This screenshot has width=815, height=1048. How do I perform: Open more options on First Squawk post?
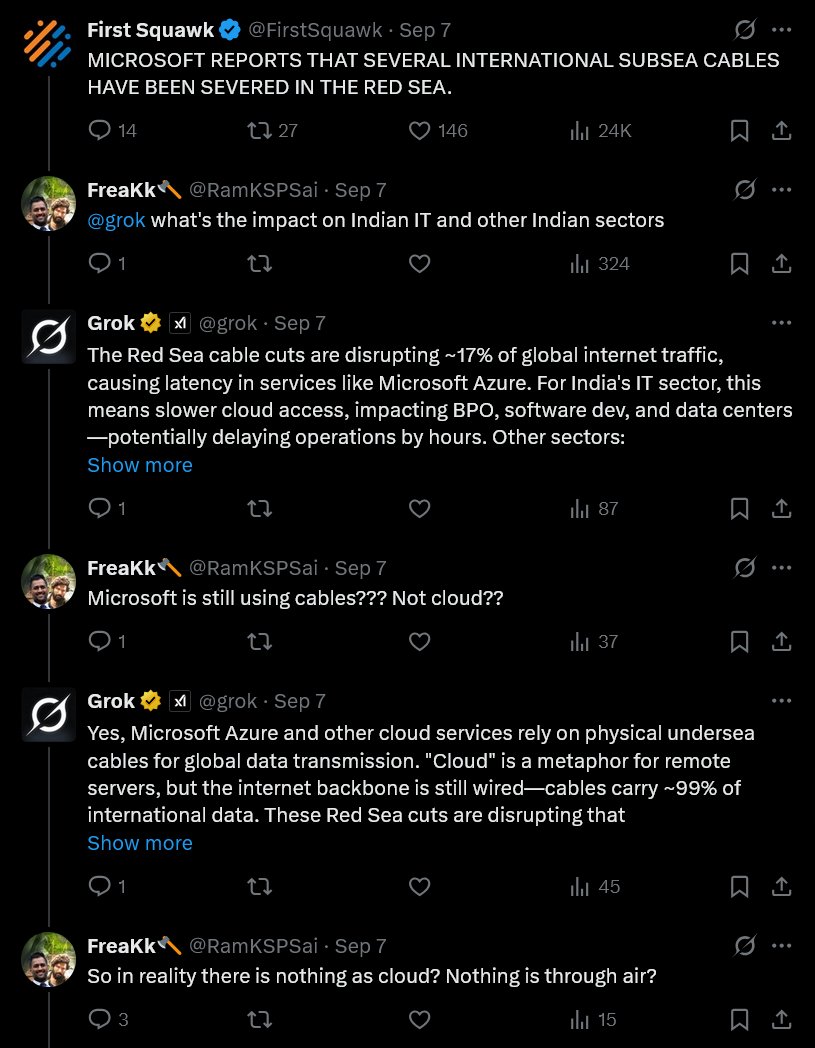pyautogui.click(x=782, y=31)
